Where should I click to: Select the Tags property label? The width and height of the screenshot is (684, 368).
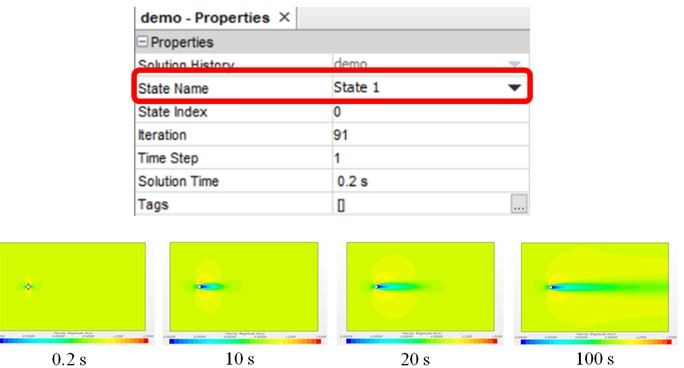tap(153, 204)
